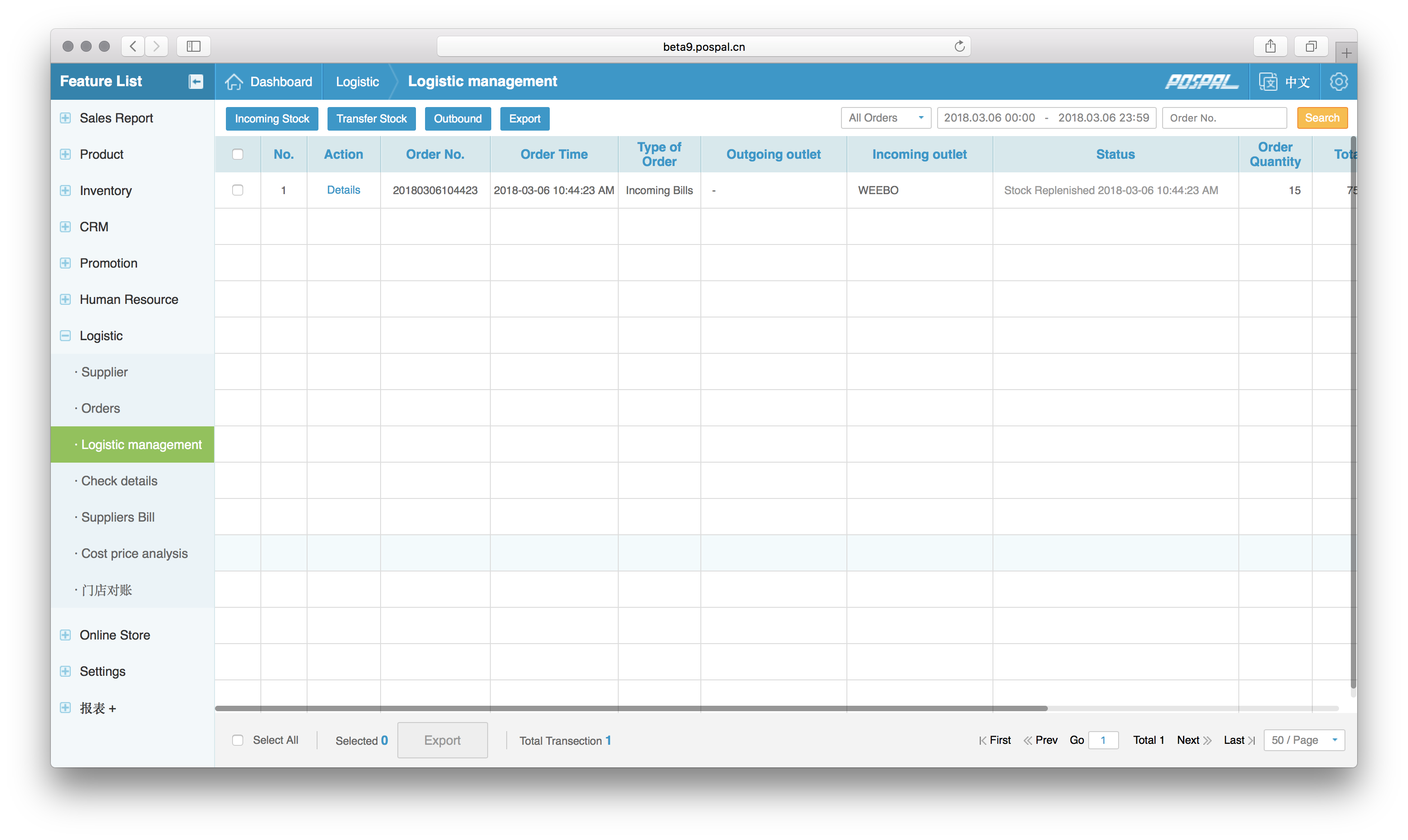Viewport: 1408px width, 840px height.
Task: Click the horizontal table scrollbar
Action: [631, 708]
